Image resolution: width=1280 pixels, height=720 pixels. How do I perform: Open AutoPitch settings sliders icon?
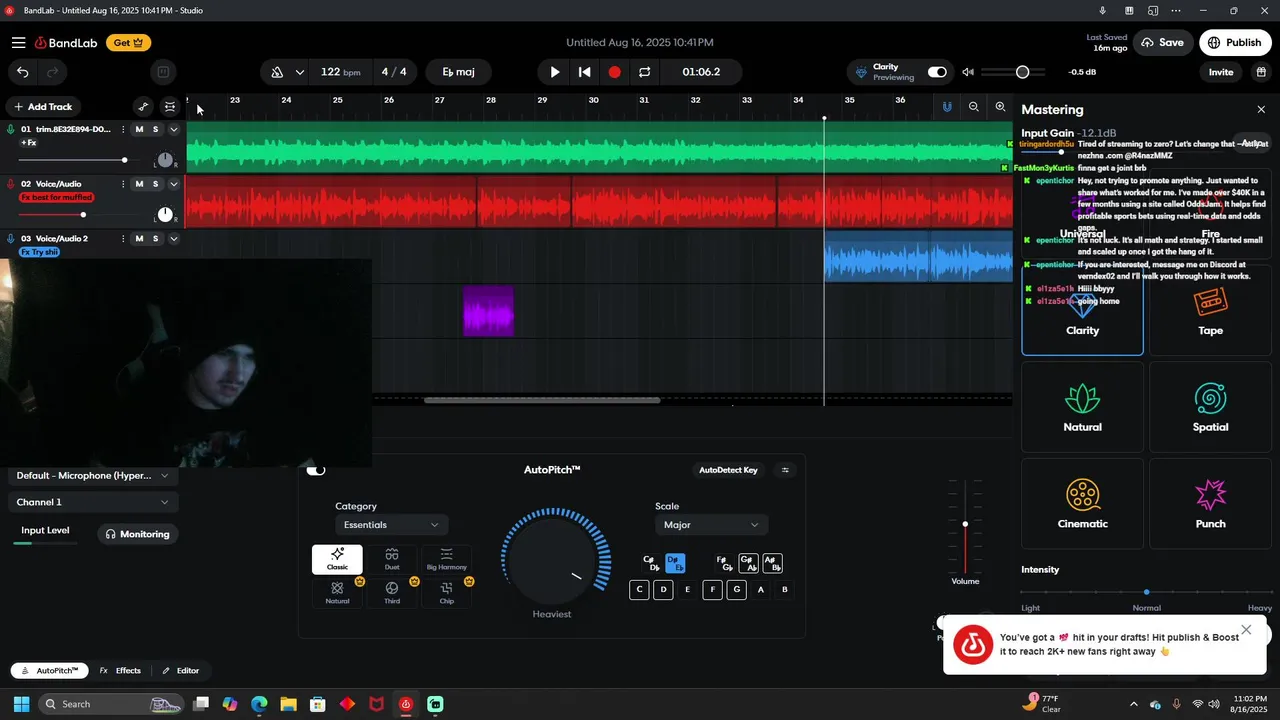785,470
